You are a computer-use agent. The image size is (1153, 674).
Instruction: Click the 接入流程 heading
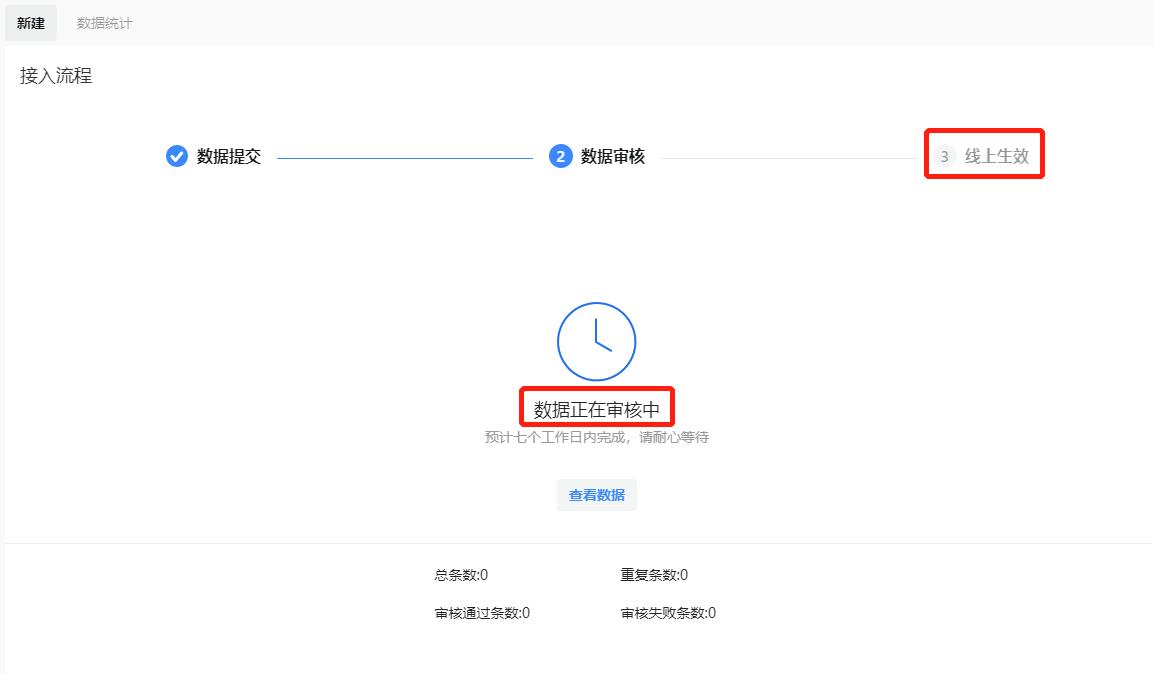click(x=56, y=76)
